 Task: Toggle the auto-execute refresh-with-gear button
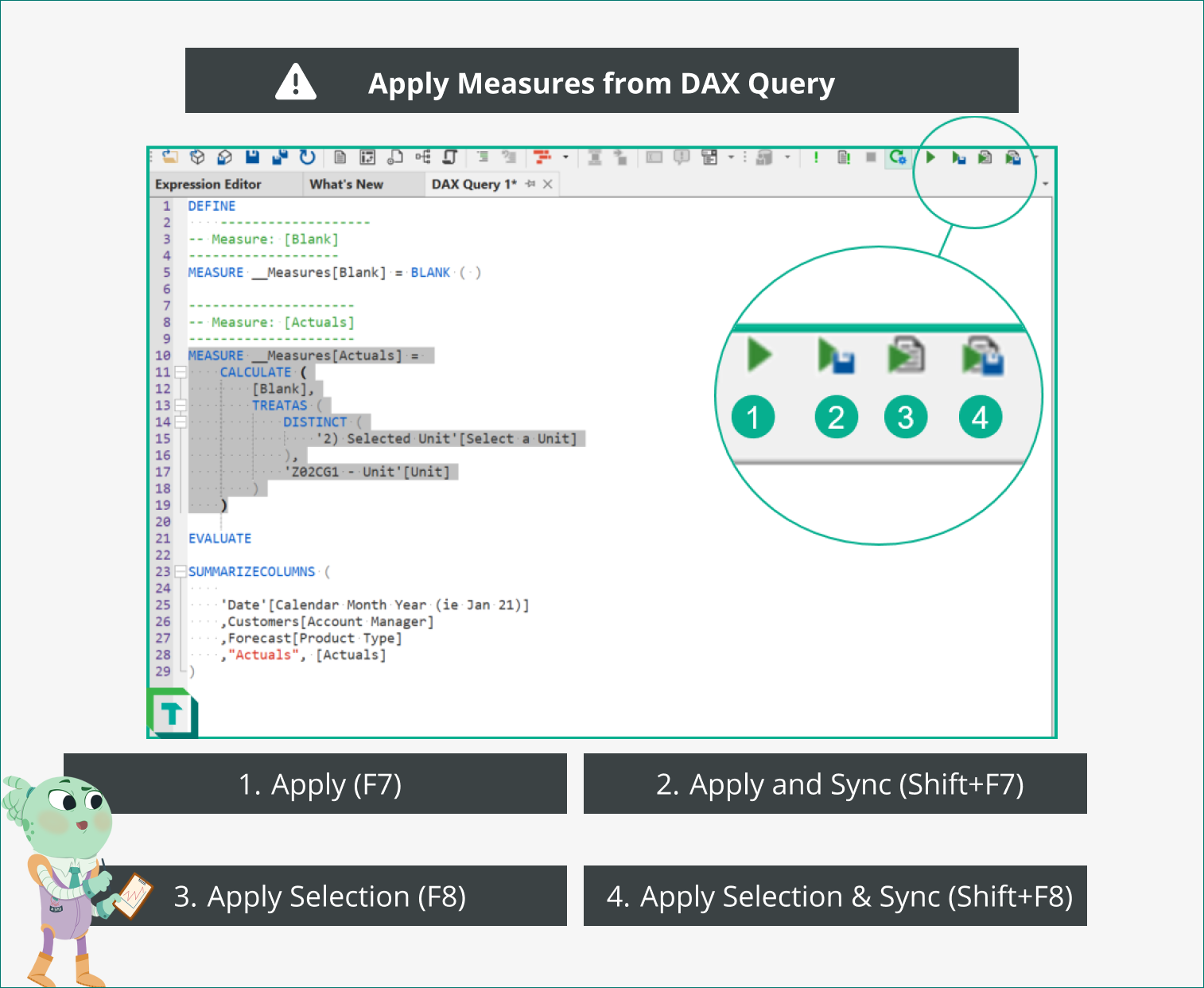pos(898,158)
